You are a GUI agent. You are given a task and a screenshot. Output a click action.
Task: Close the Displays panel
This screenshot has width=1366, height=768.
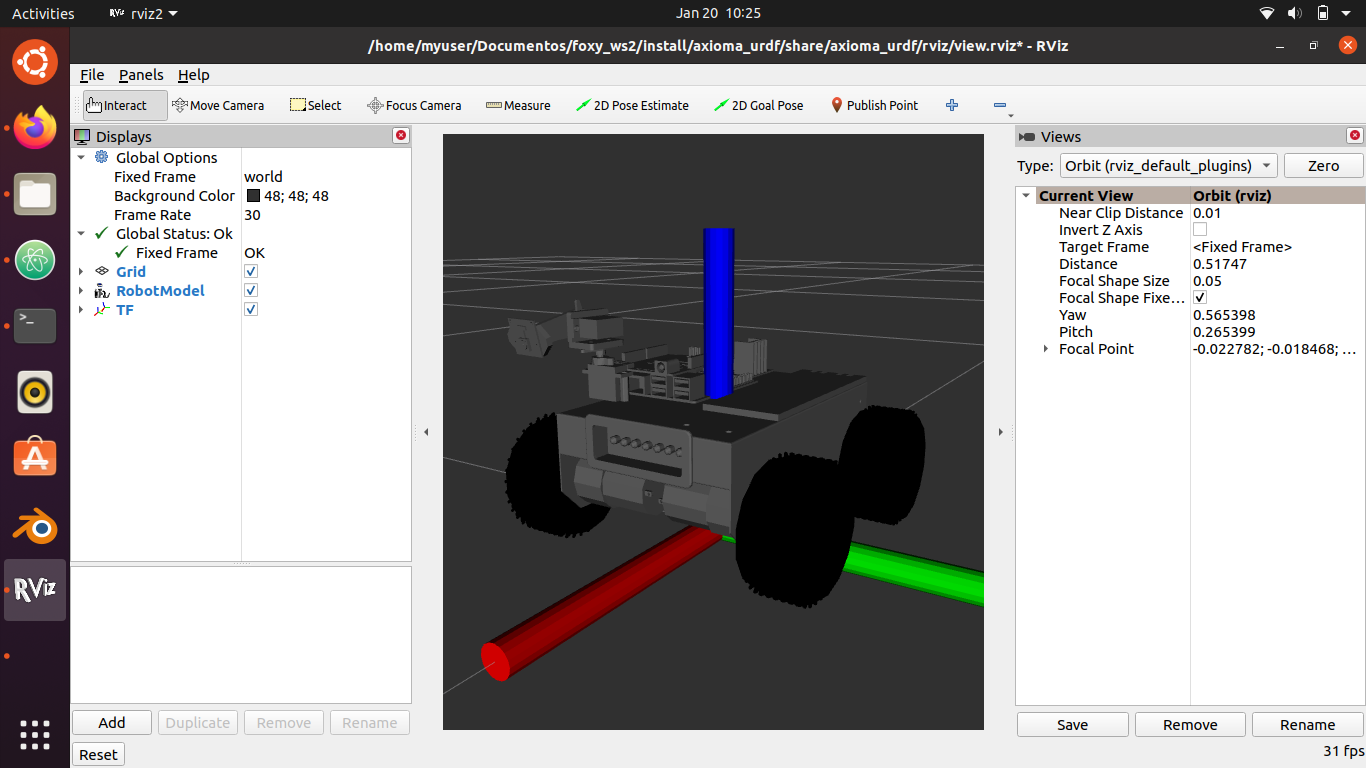click(x=401, y=136)
